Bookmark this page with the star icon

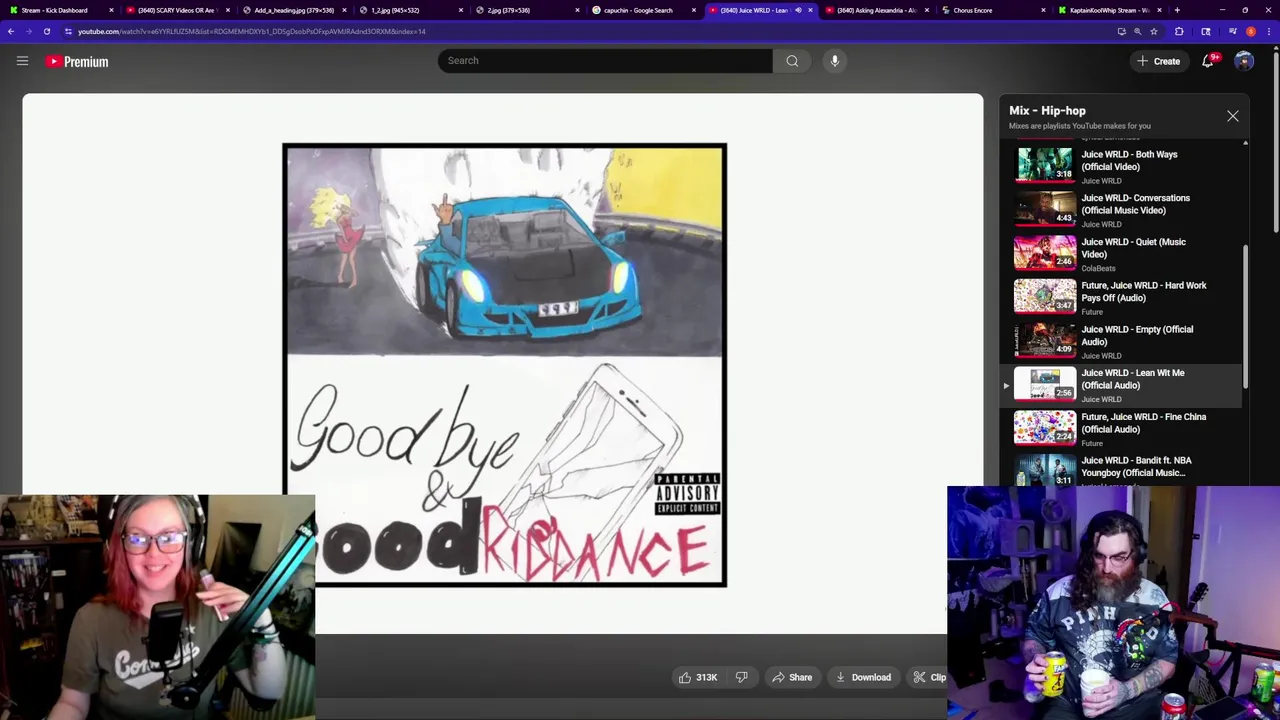[1154, 31]
